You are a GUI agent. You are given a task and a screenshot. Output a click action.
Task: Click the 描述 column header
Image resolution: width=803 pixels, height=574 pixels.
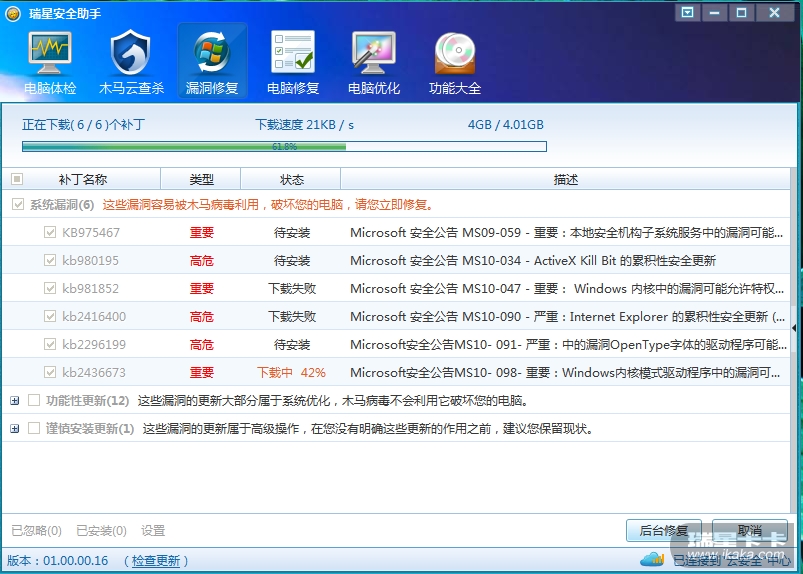tap(565, 179)
